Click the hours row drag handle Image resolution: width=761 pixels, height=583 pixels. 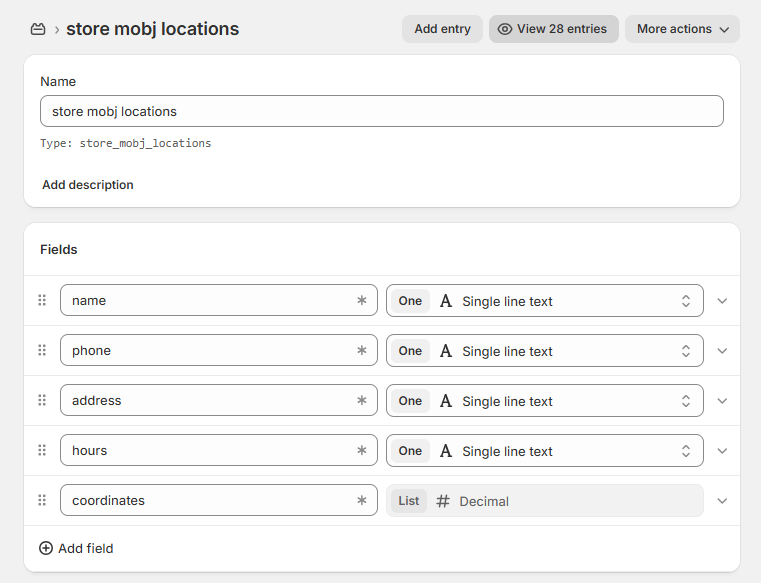[42, 450]
